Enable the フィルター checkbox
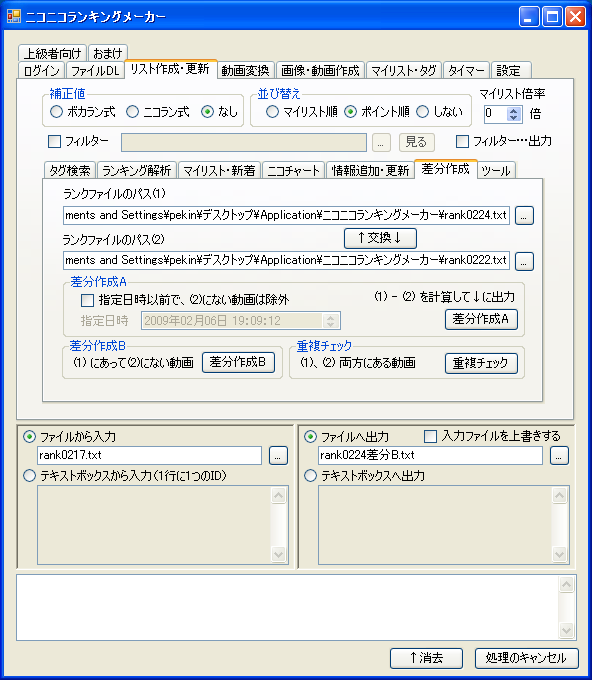Screen dimensions: 592x680 coord(54,141)
